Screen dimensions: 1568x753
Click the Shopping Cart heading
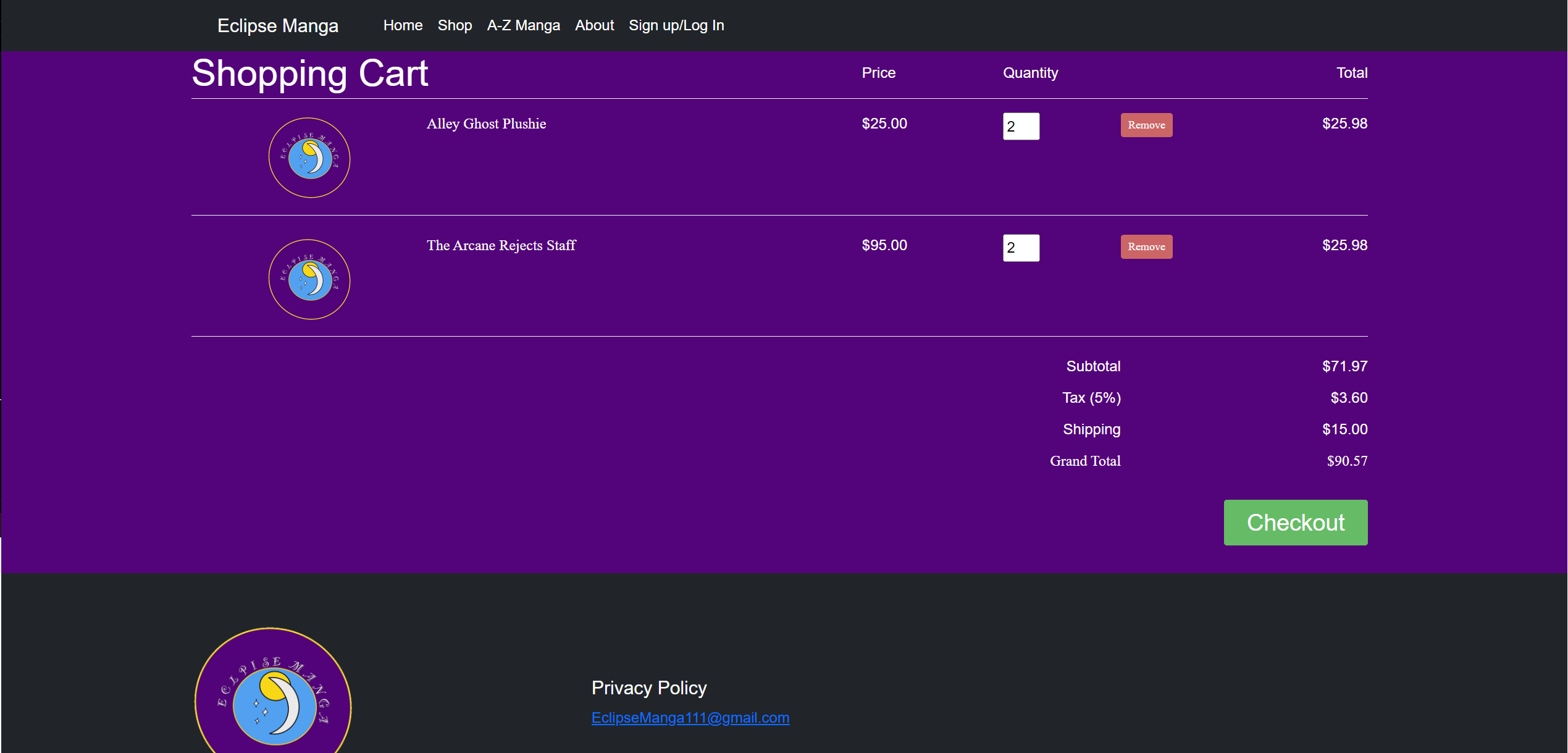coord(309,74)
